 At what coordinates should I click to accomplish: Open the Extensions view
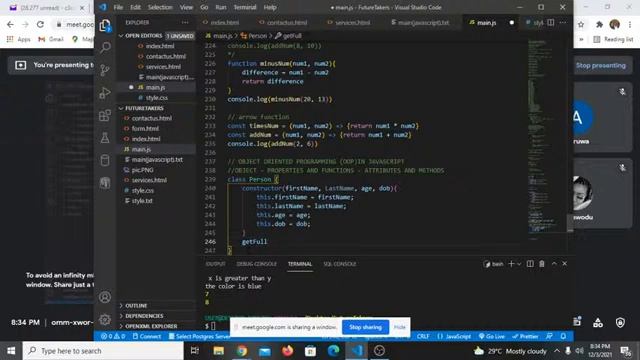(105, 116)
